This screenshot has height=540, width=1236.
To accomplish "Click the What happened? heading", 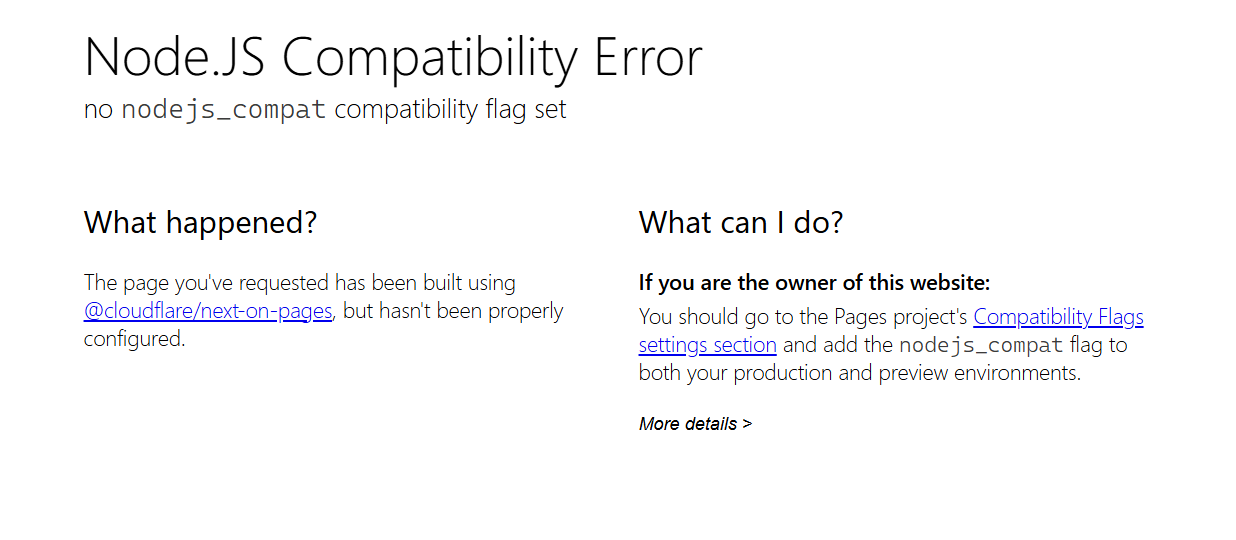I will tap(200, 222).
